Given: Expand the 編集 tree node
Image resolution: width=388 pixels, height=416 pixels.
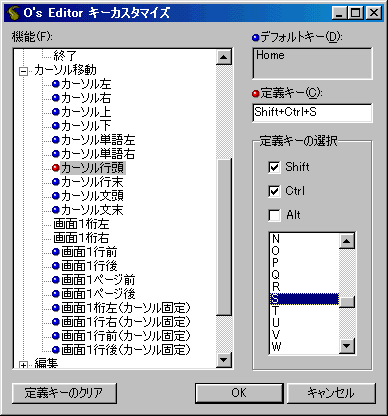Looking at the screenshot, I should tap(23, 366).
